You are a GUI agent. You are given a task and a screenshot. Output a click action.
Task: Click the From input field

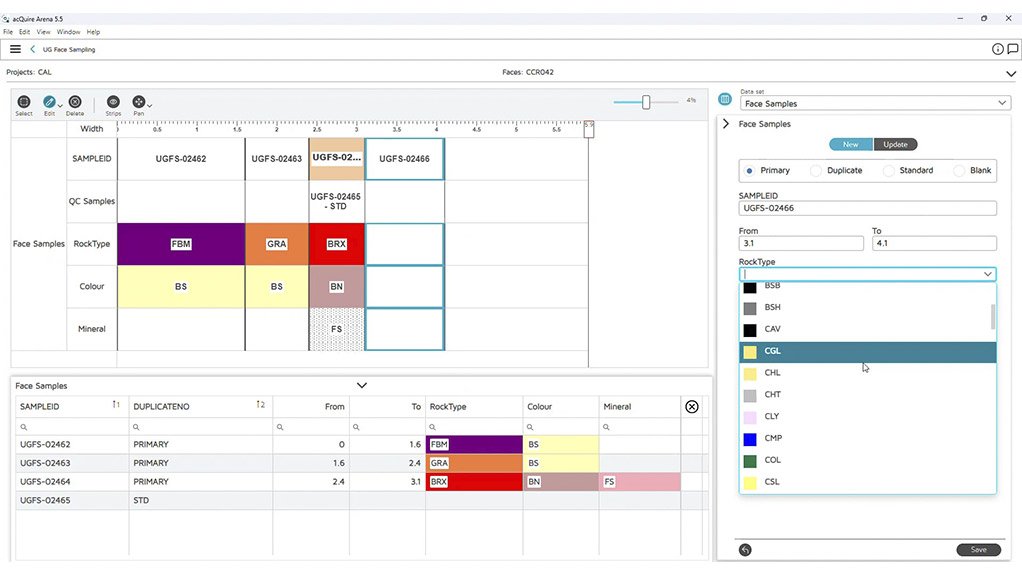click(801, 243)
